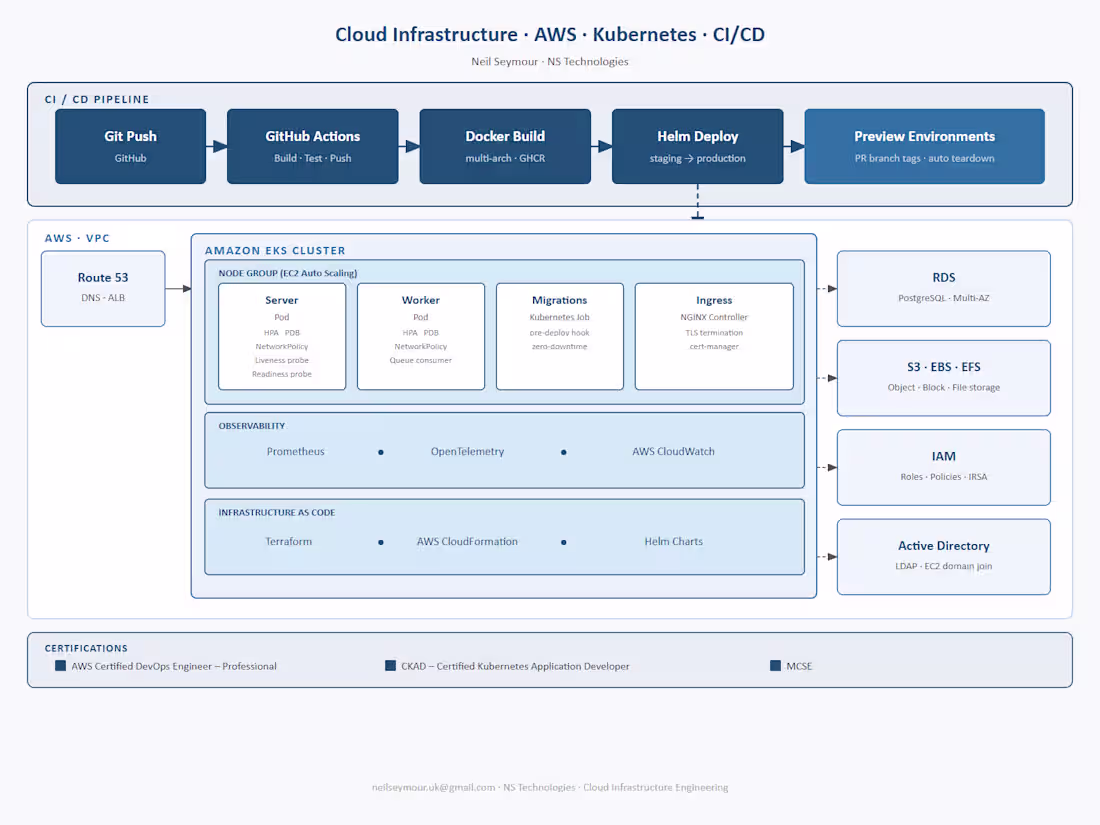Click the LDAP · EC2 domain join text
Viewport: 1100px width, 825px height.
click(944, 566)
